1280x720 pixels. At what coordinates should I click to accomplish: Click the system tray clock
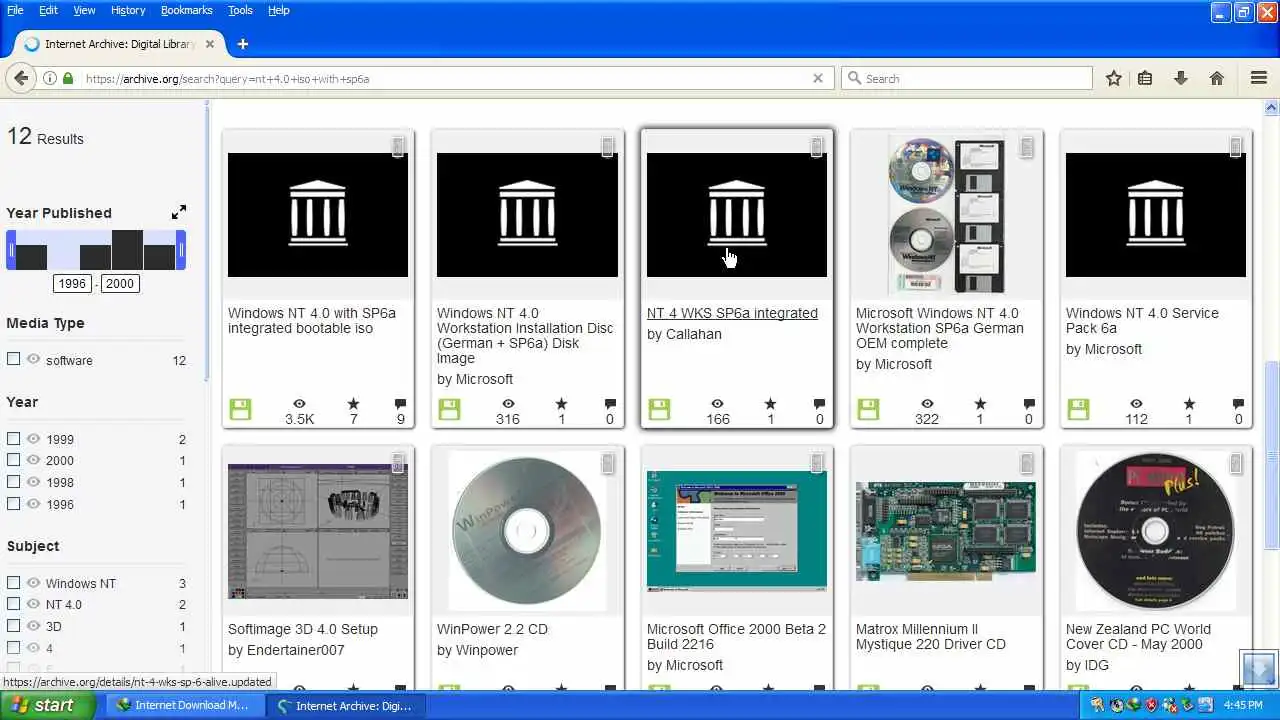(1243, 705)
